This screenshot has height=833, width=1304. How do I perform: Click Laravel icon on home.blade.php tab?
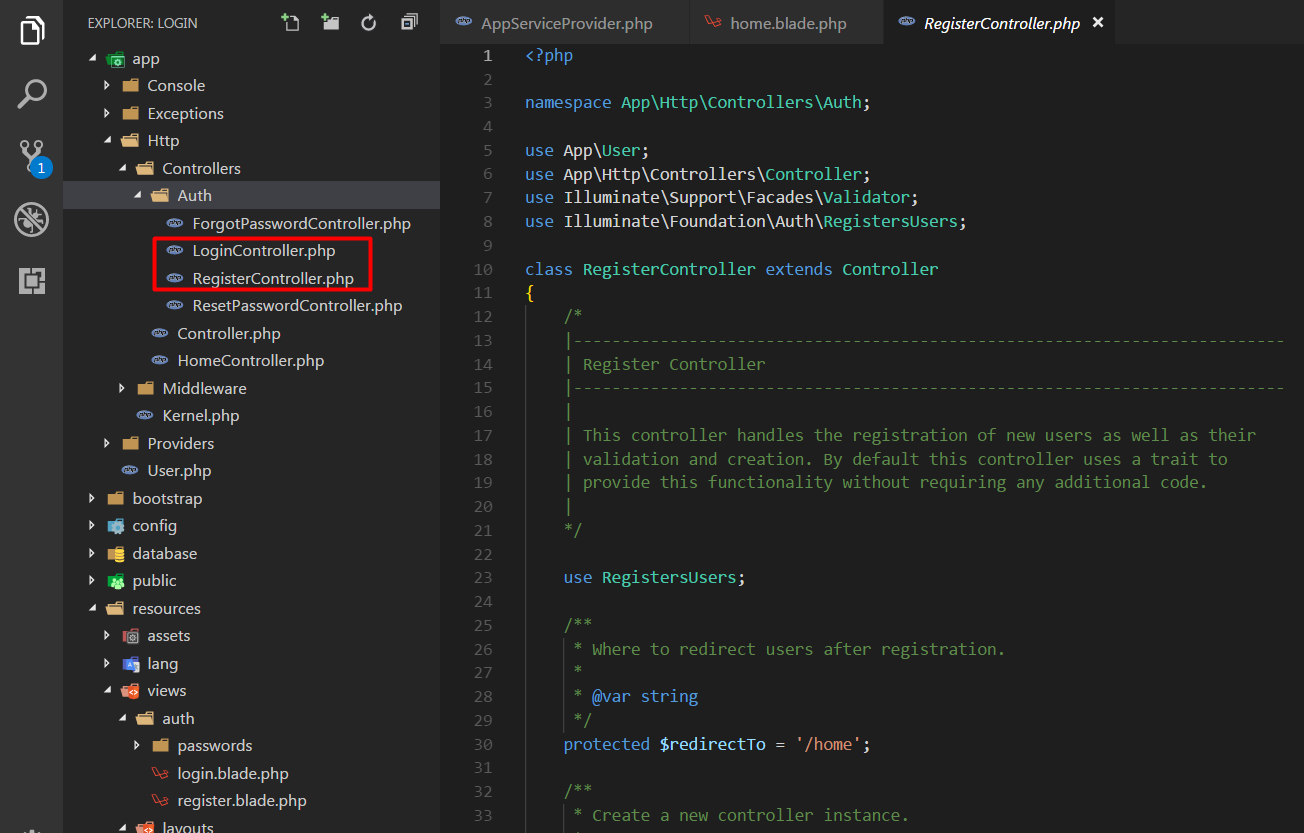[x=713, y=22]
